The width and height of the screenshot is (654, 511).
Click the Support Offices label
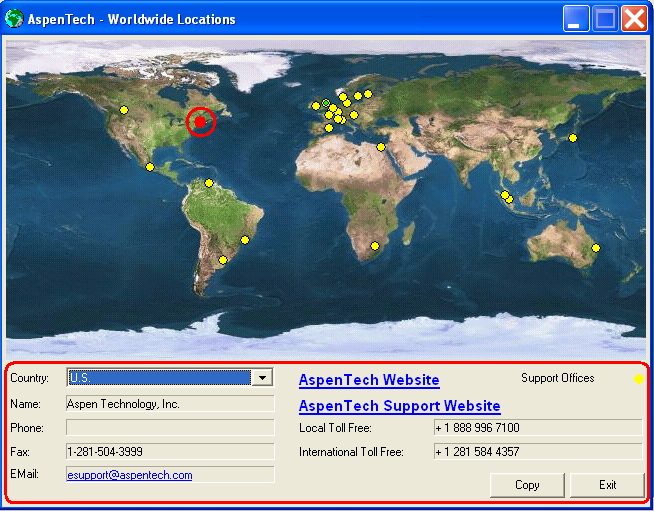pos(558,378)
